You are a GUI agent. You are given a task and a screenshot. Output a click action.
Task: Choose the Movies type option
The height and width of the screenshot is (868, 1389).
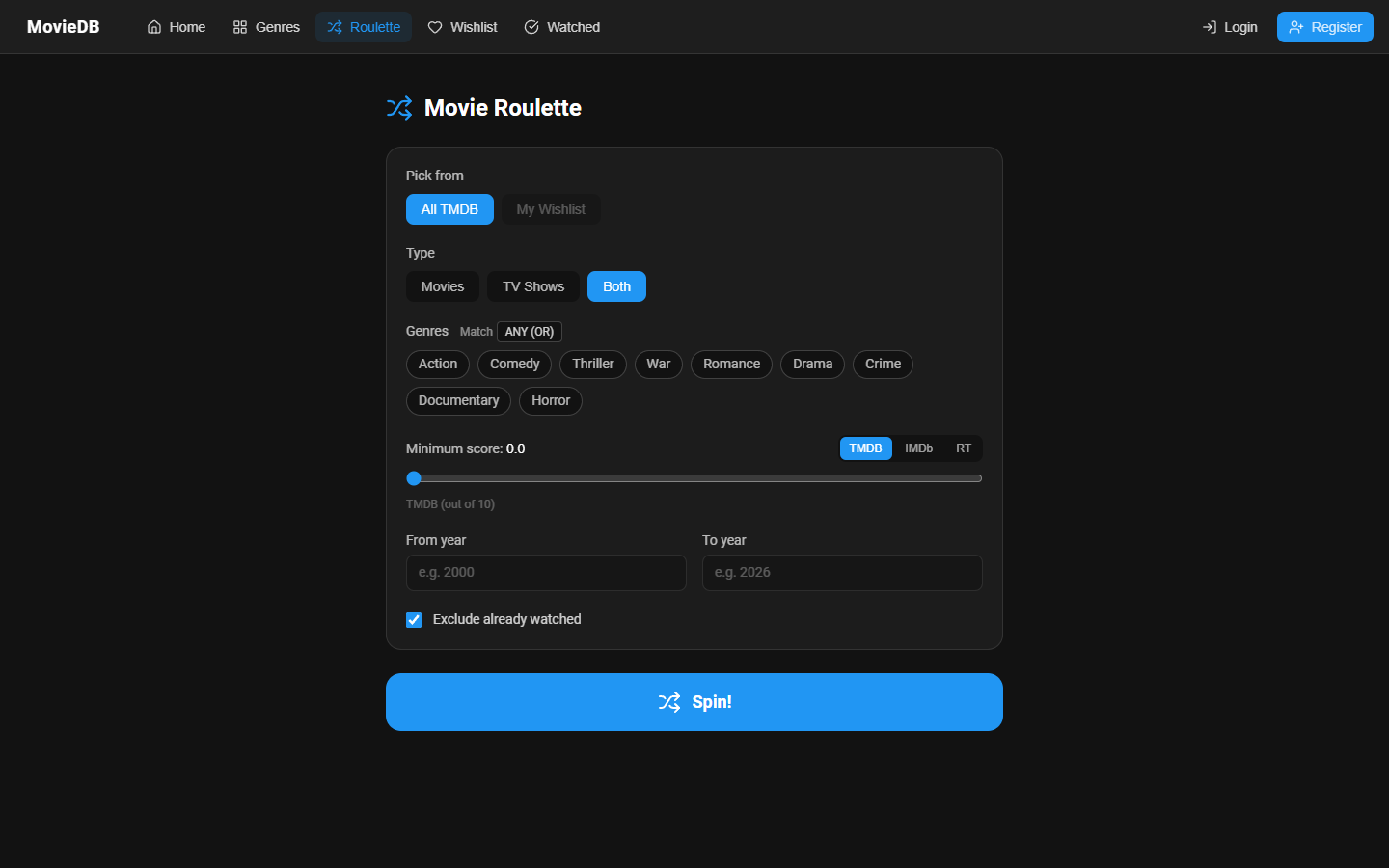click(443, 286)
